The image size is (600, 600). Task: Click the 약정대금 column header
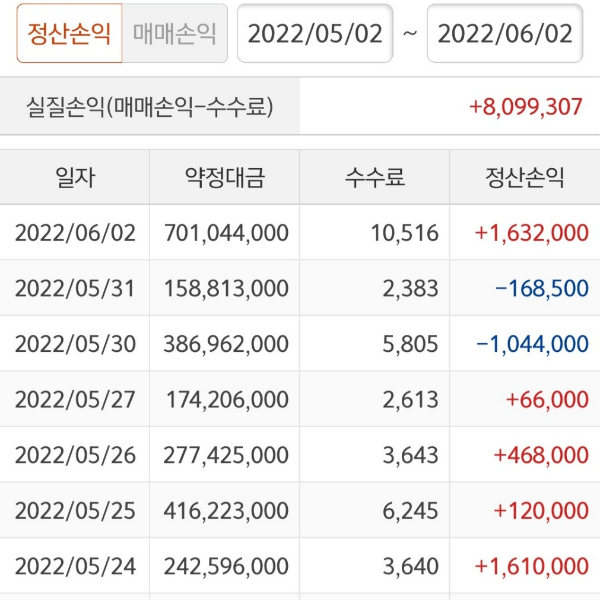[x=225, y=178]
